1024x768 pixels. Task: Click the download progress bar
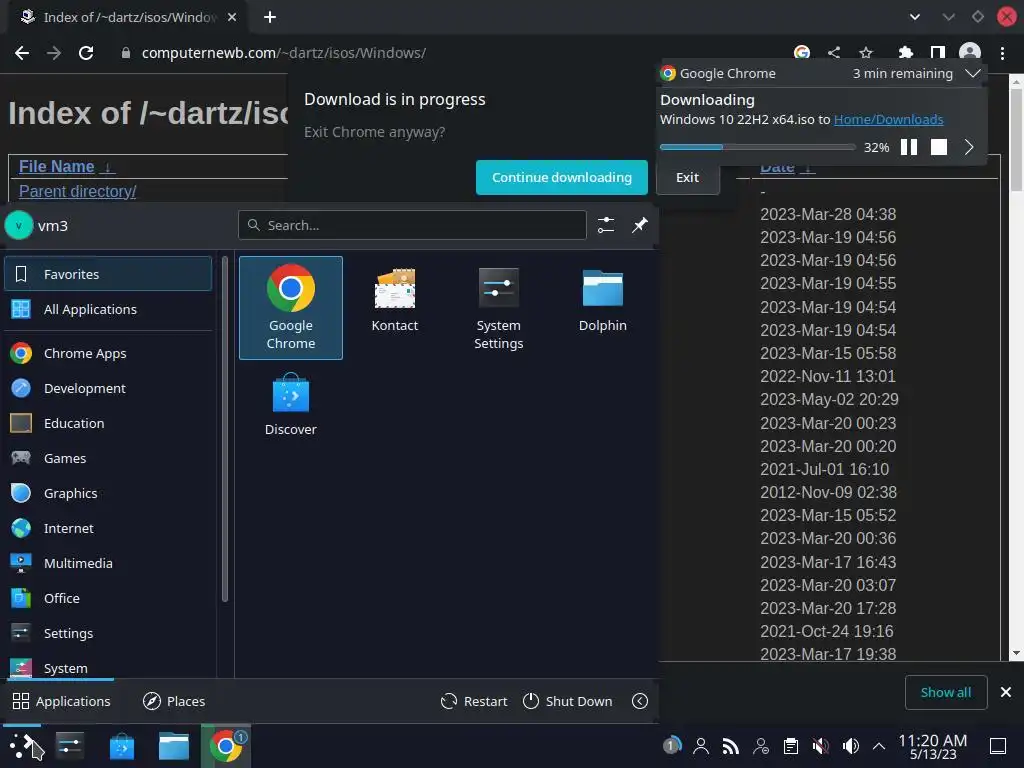(x=758, y=147)
